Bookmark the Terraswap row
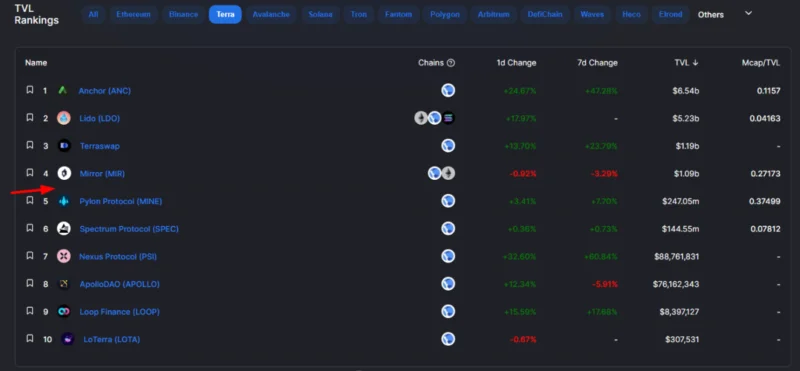This screenshot has width=800, height=371. (30, 145)
